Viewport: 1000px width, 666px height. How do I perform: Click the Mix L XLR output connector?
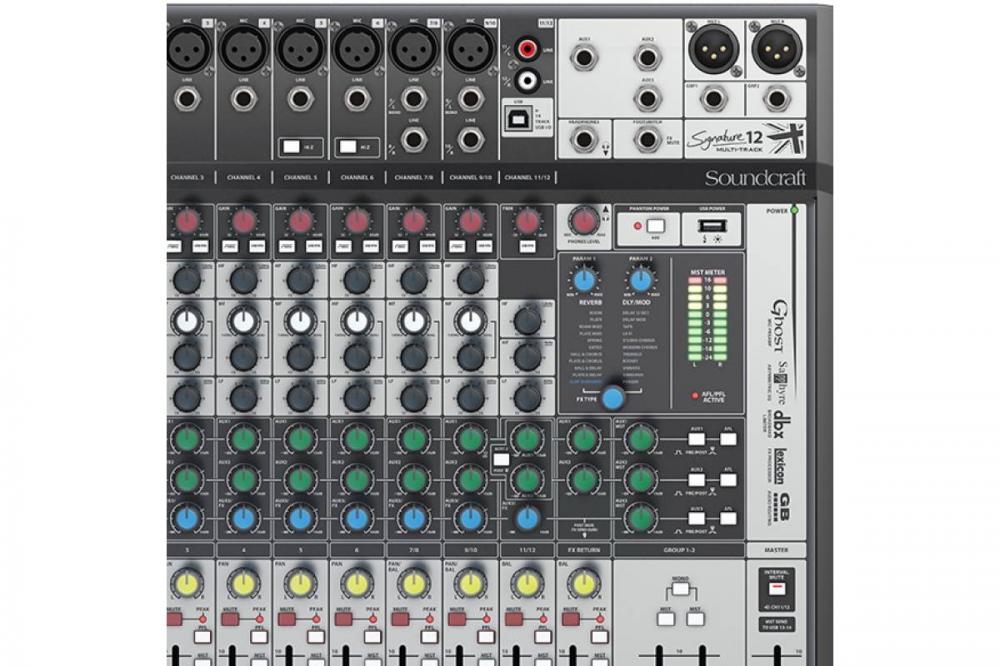click(713, 46)
